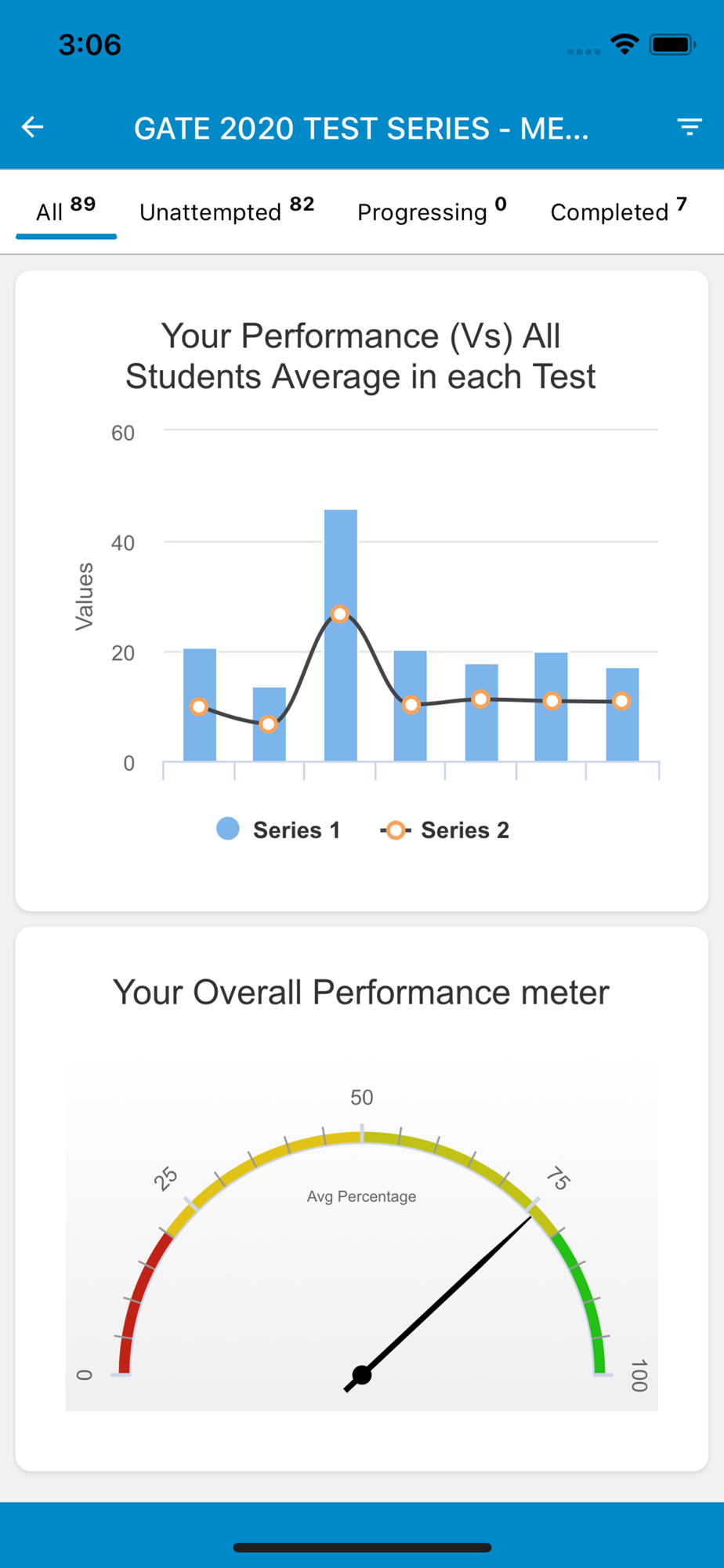Switch to Completed 7 tab
Viewport: 724px width, 1568px height.
pos(618,211)
